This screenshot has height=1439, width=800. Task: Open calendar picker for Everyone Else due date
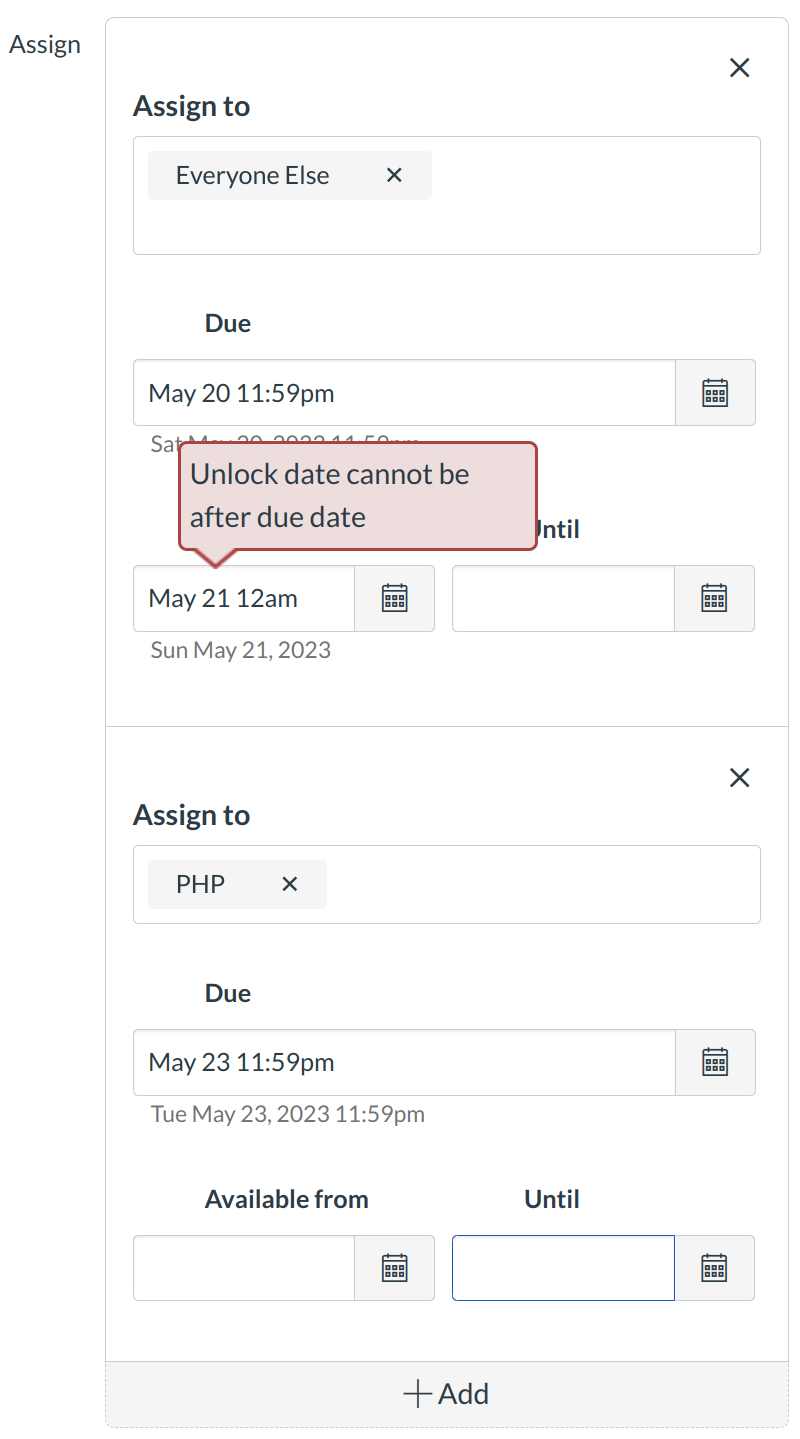714,392
